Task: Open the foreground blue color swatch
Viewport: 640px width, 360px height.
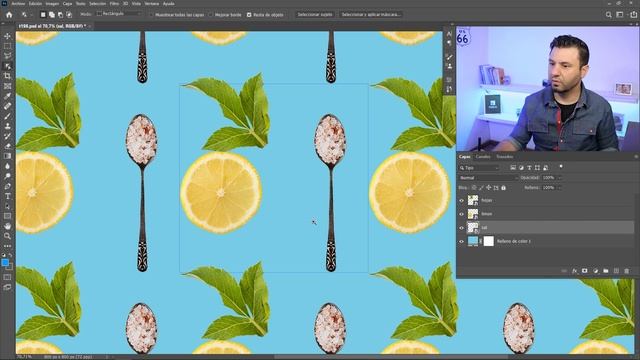Action: pyautogui.click(x=5, y=263)
